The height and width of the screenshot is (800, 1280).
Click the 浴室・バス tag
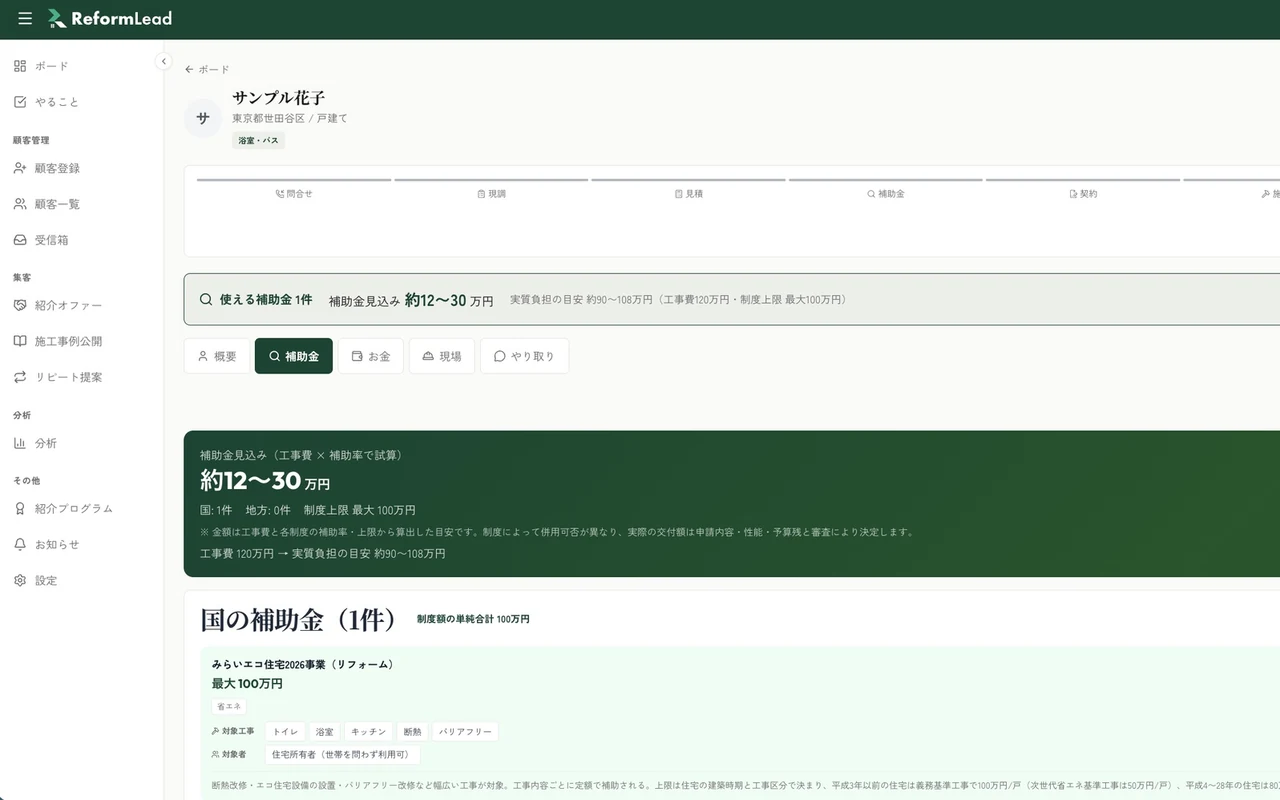click(x=259, y=141)
